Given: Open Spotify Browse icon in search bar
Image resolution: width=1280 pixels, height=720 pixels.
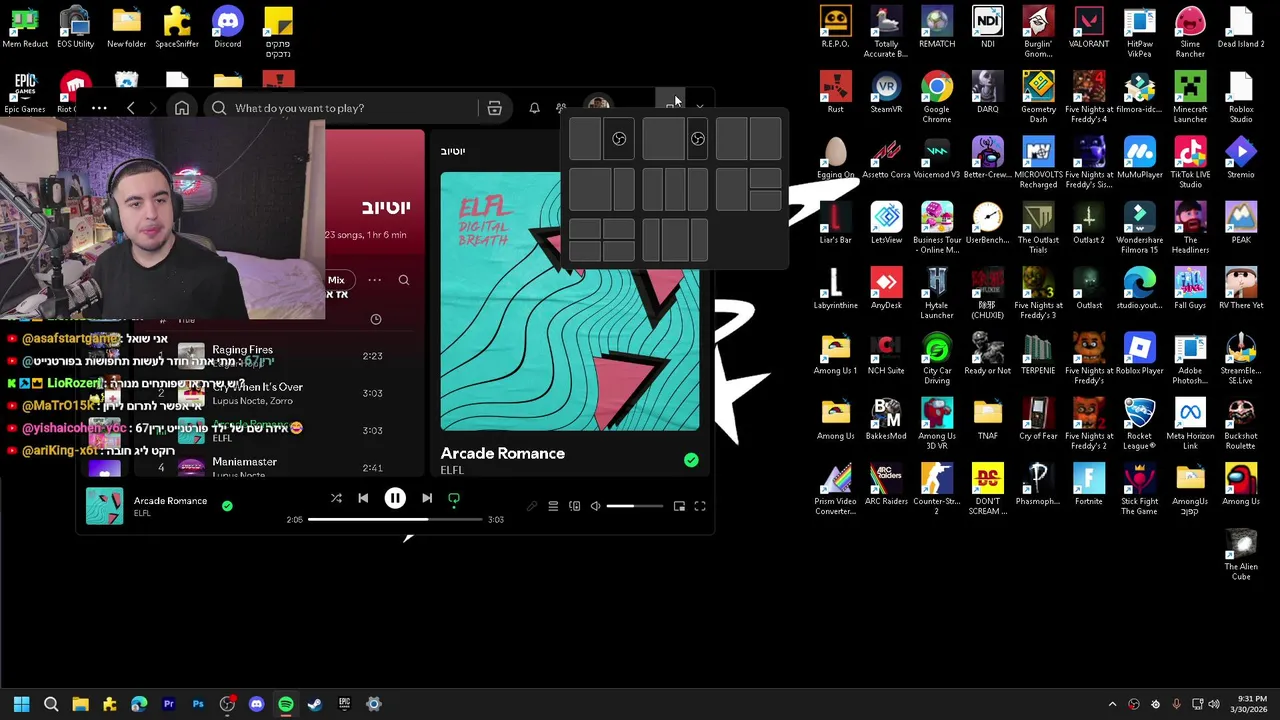Looking at the screenshot, I should coord(494,108).
